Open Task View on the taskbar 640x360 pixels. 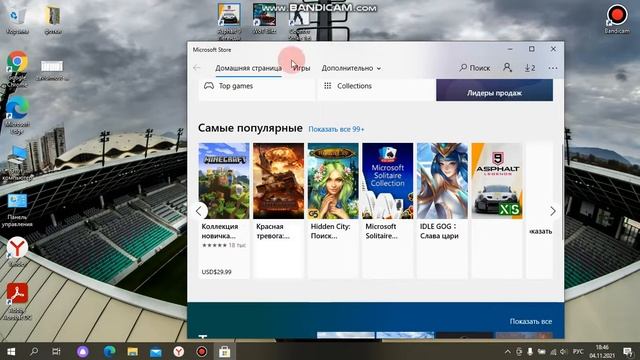(56, 351)
